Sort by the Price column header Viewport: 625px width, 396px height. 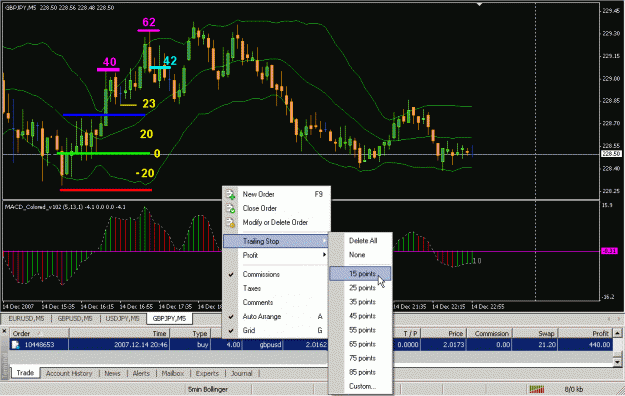pos(444,333)
